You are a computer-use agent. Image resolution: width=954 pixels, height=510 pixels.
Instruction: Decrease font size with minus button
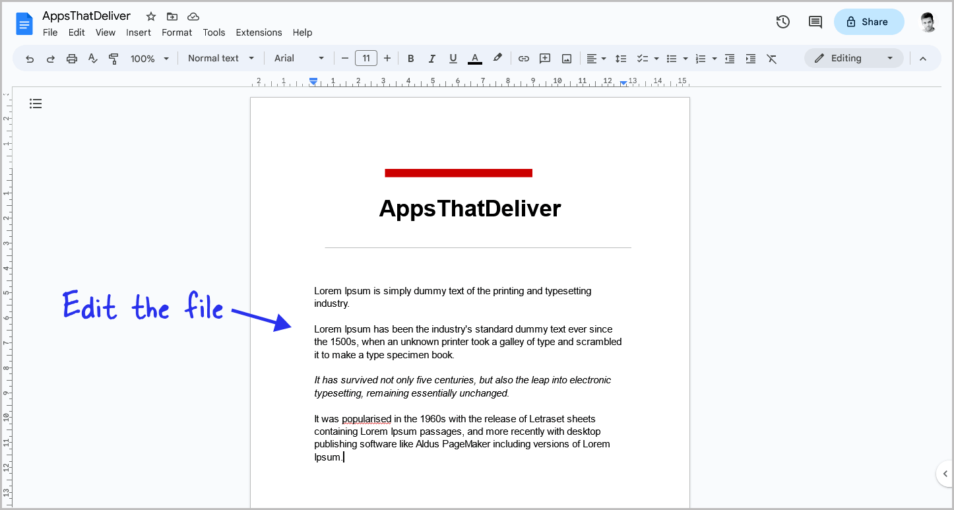pyautogui.click(x=345, y=58)
